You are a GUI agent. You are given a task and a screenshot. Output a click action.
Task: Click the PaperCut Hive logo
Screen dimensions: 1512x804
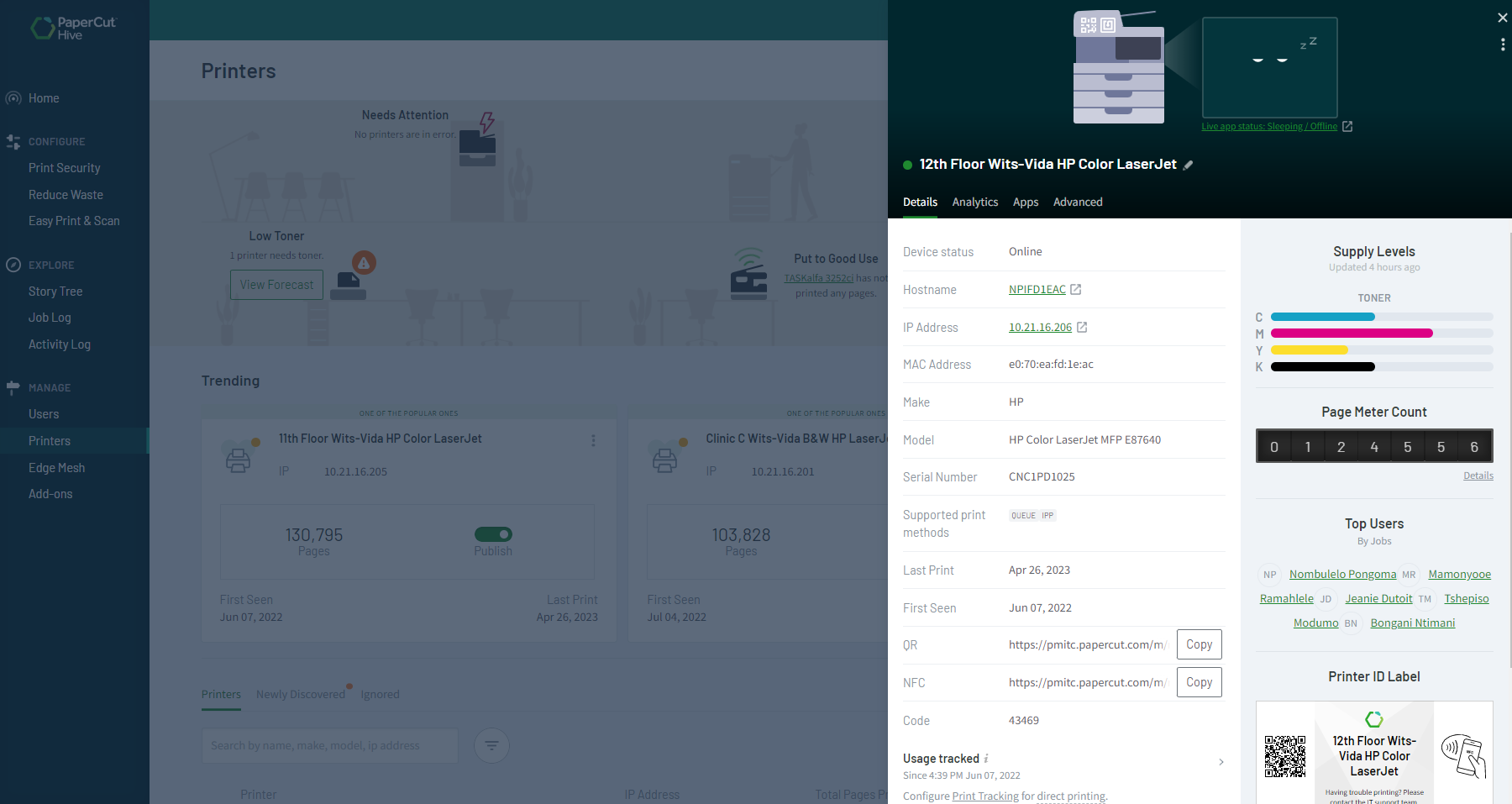click(74, 28)
